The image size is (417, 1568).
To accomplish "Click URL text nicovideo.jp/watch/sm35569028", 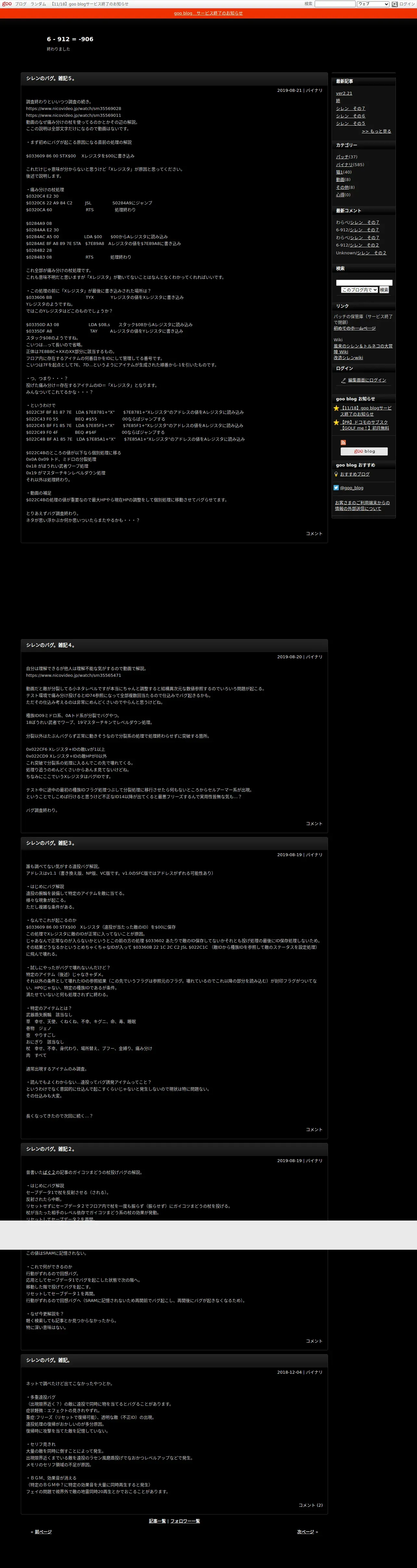I will pyautogui.click(x=73, y=108).
